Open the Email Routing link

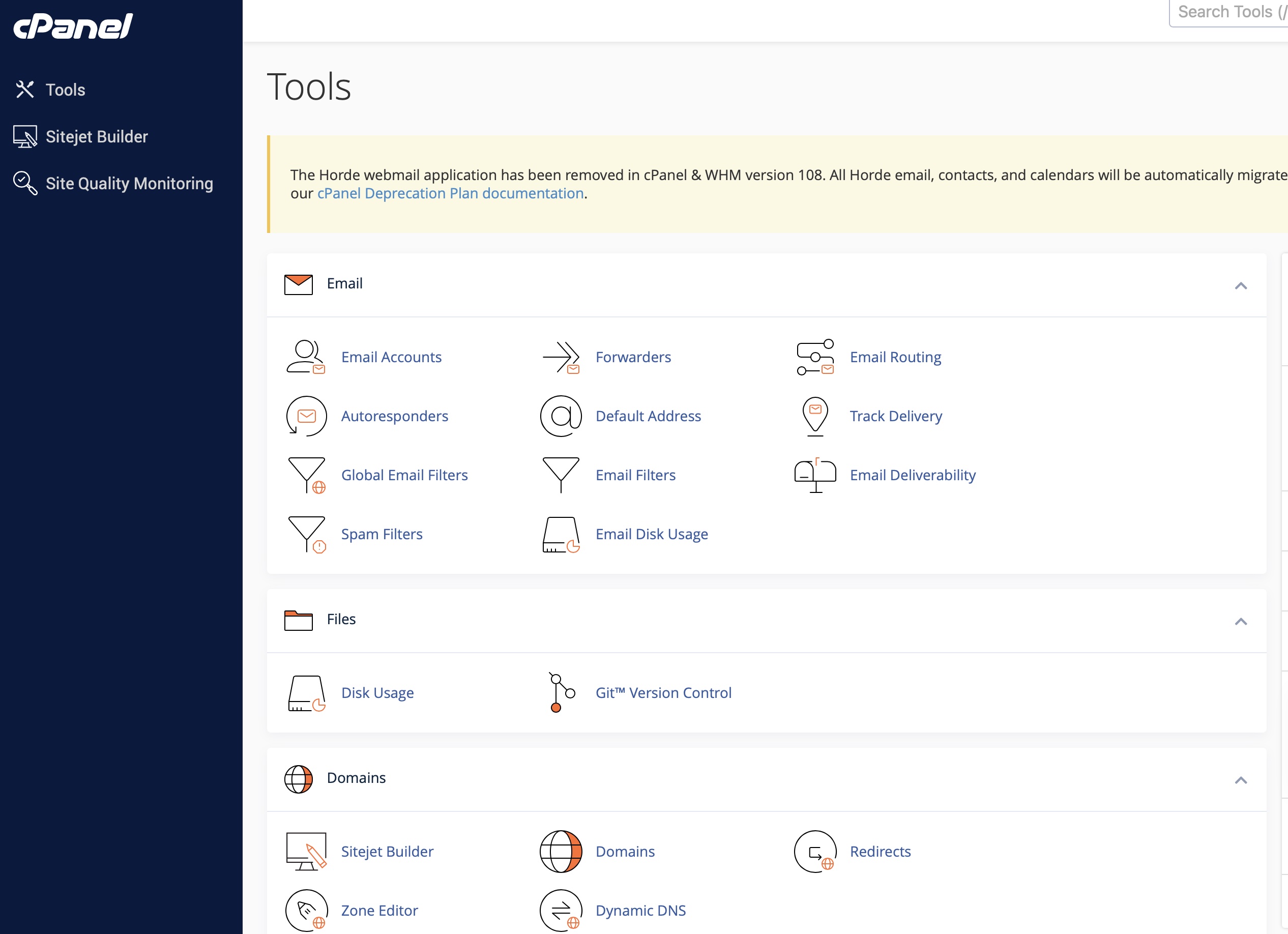[x=896, y=357]
